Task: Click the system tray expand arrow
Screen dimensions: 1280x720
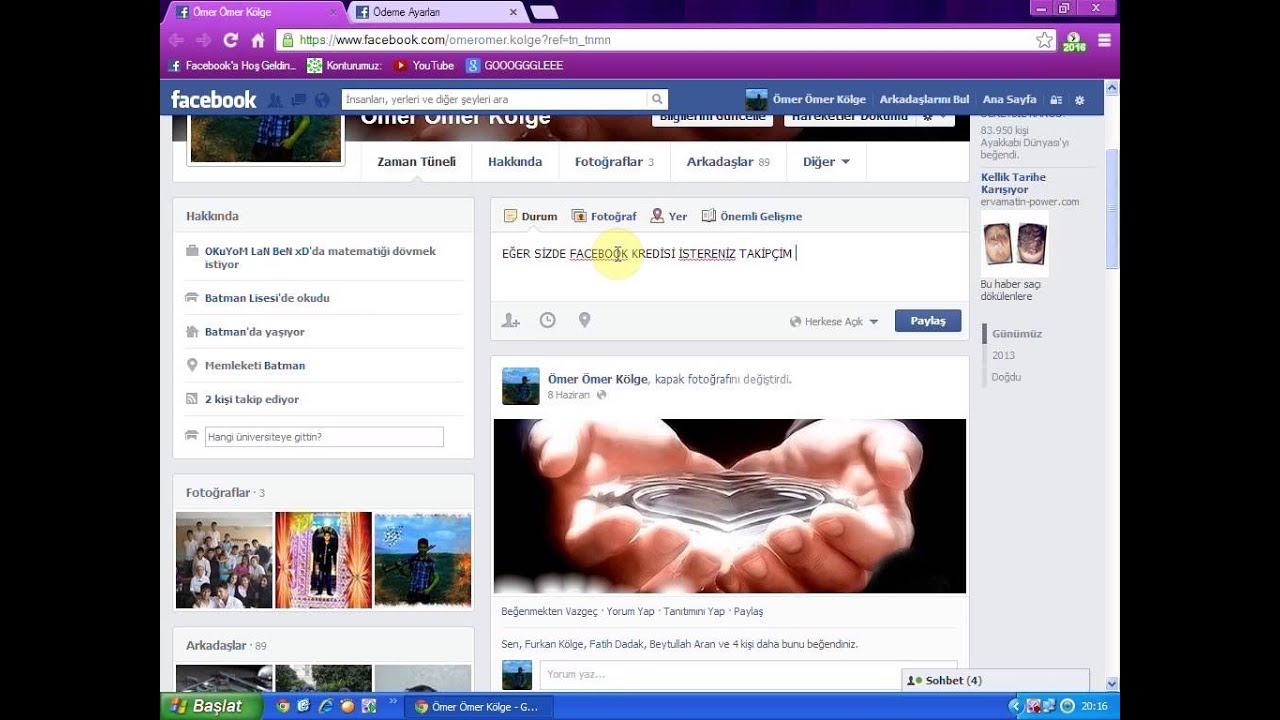Action: 1015,706
